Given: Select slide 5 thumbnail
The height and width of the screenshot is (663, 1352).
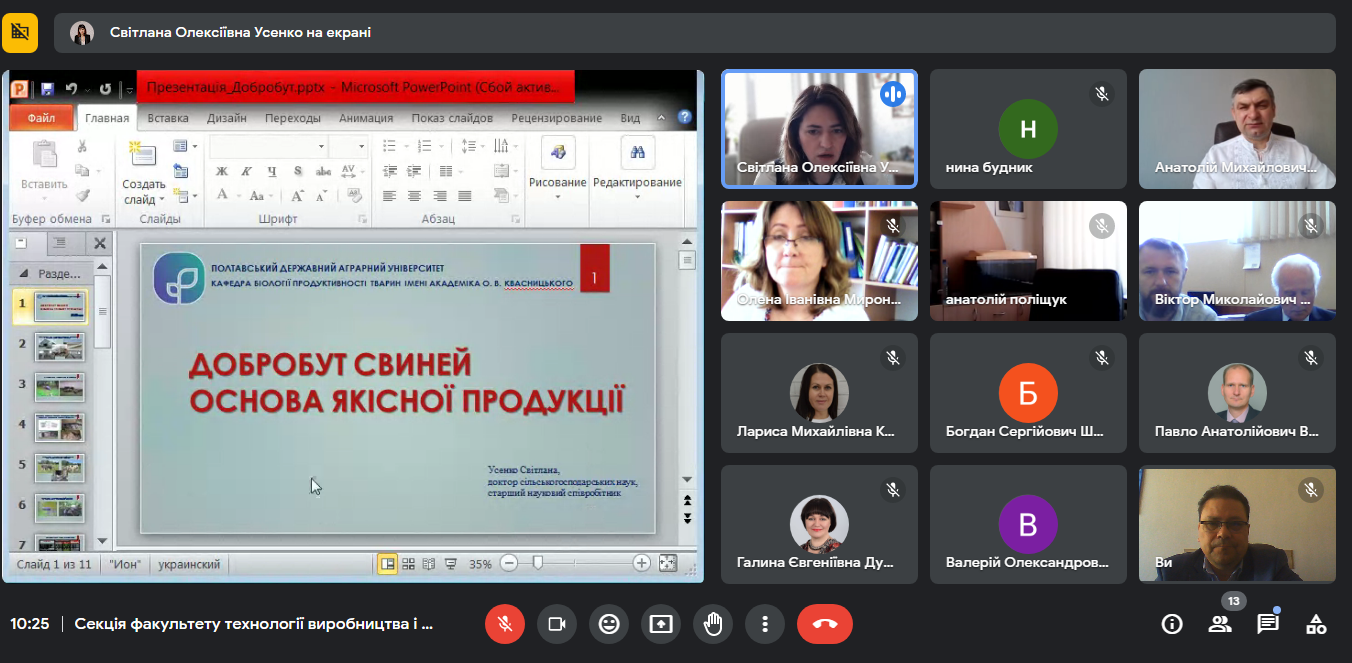Looking at the screenshot, I should click(x=60, y=467).
